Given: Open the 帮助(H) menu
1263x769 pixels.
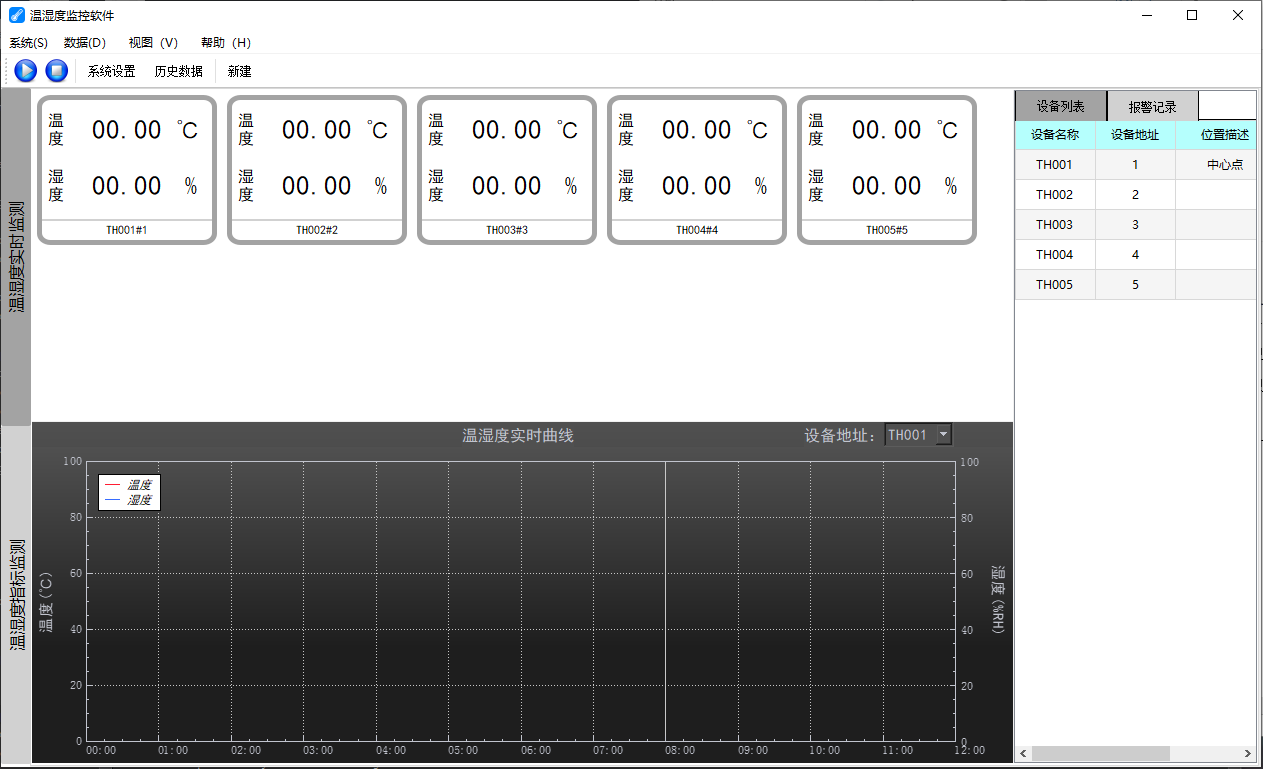Looking at the screenshot, I should (x=225, y=43).
